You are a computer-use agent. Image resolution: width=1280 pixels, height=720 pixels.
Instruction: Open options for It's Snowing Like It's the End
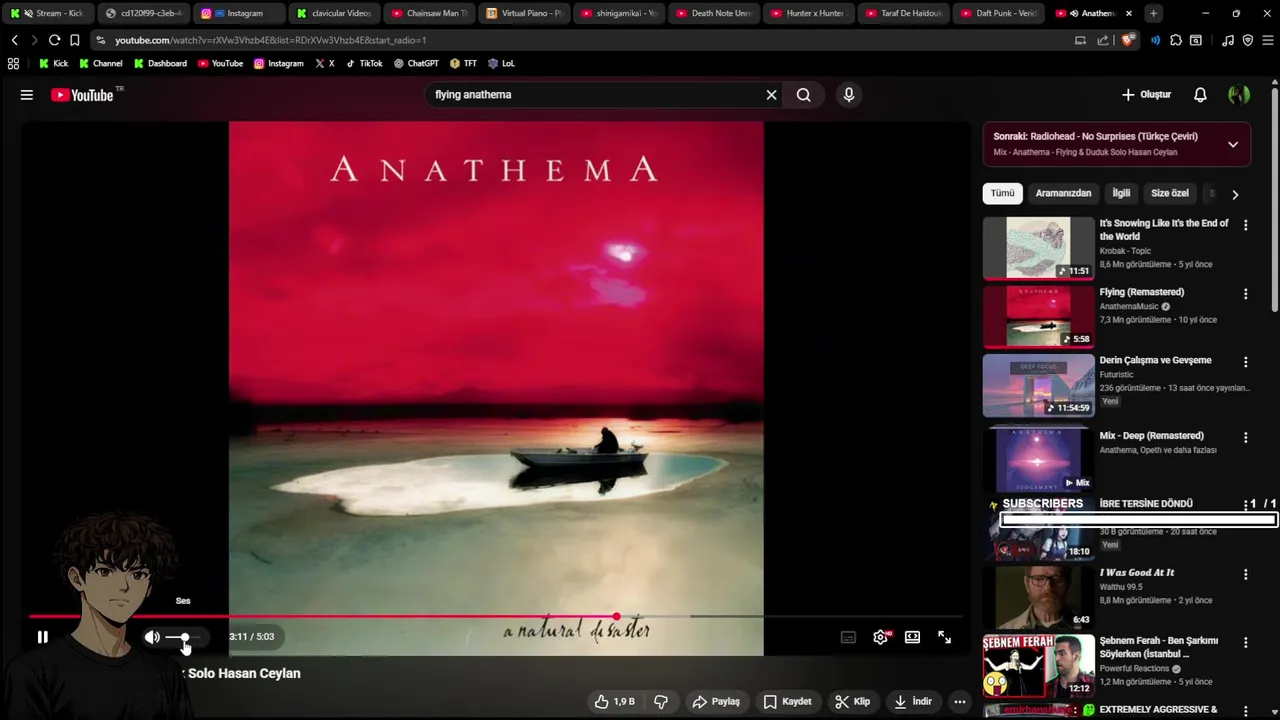[1245, 225]
